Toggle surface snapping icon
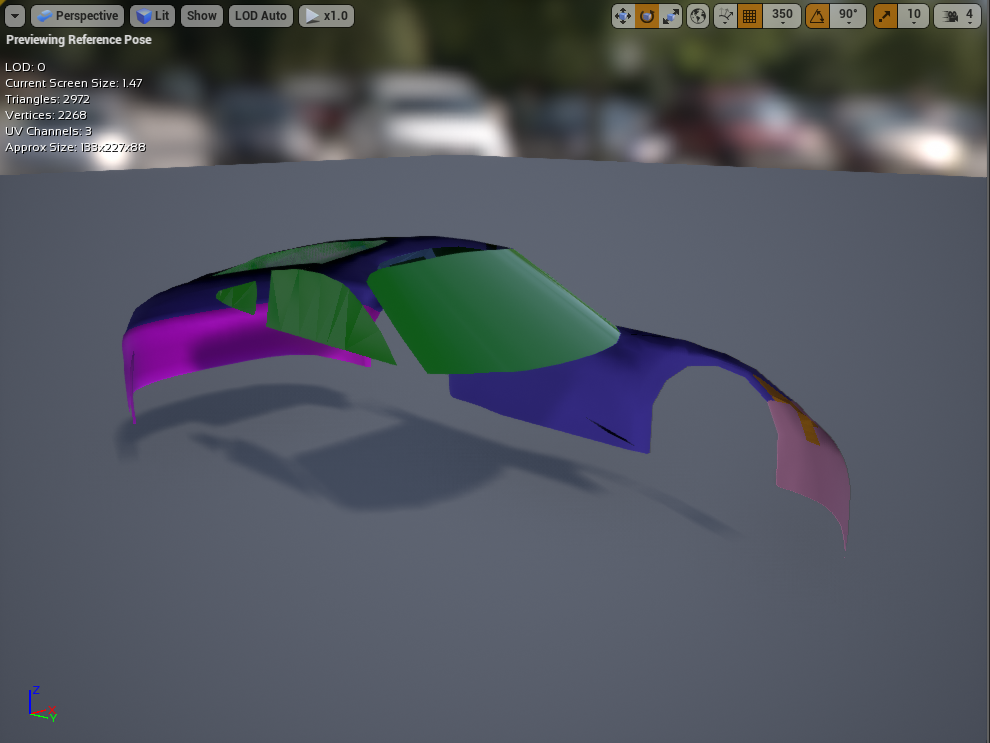 click(725, 16)
